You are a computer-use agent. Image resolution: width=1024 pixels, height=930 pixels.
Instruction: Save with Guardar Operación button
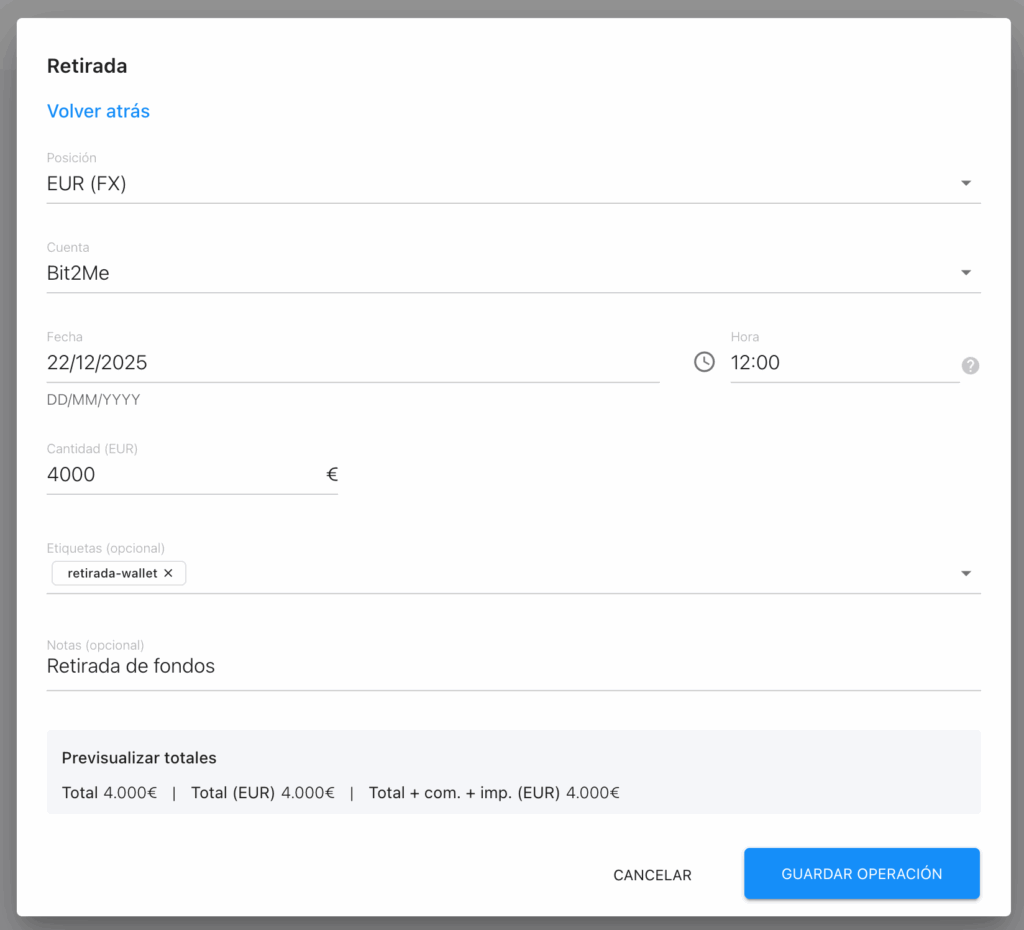point(861,874)
